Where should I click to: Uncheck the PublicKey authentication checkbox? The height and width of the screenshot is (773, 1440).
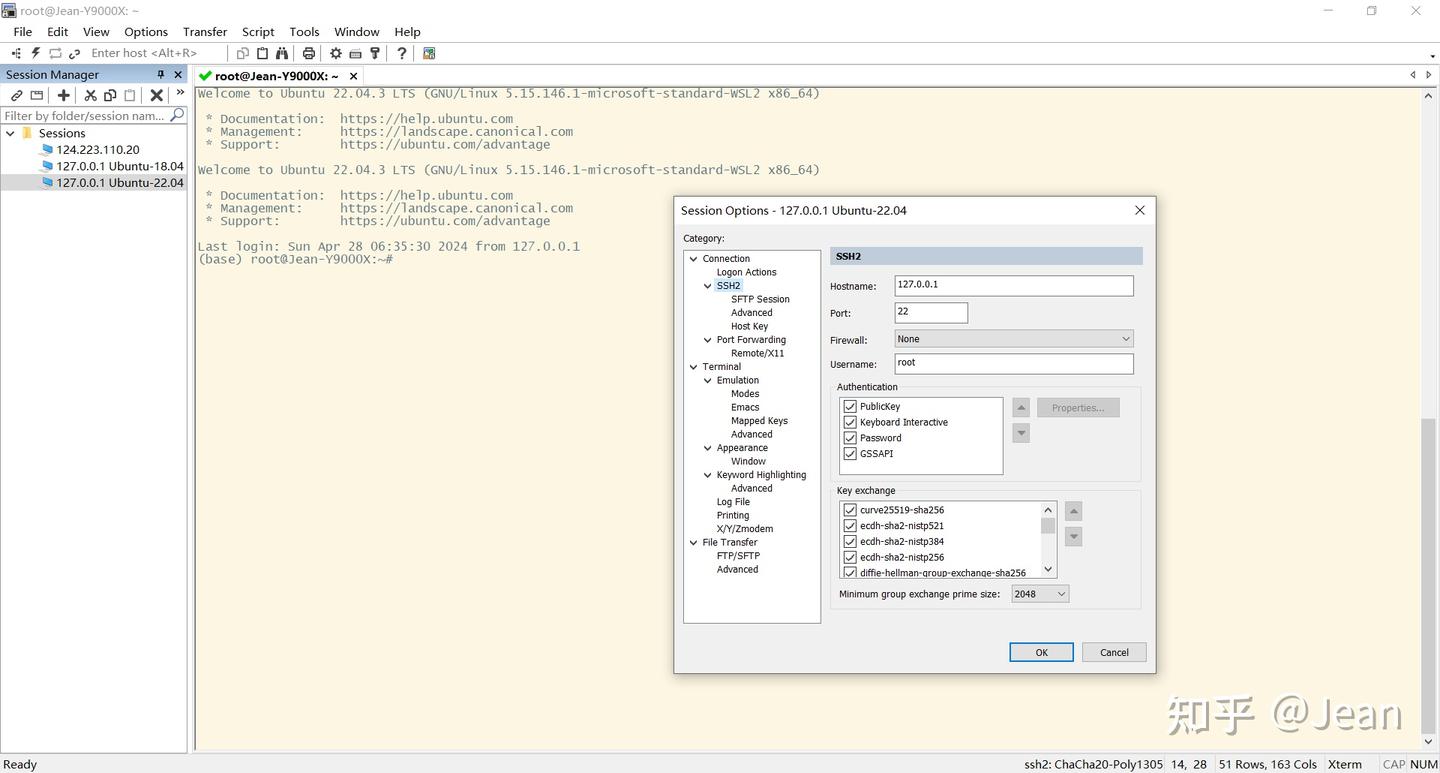[x=850, y=406]
